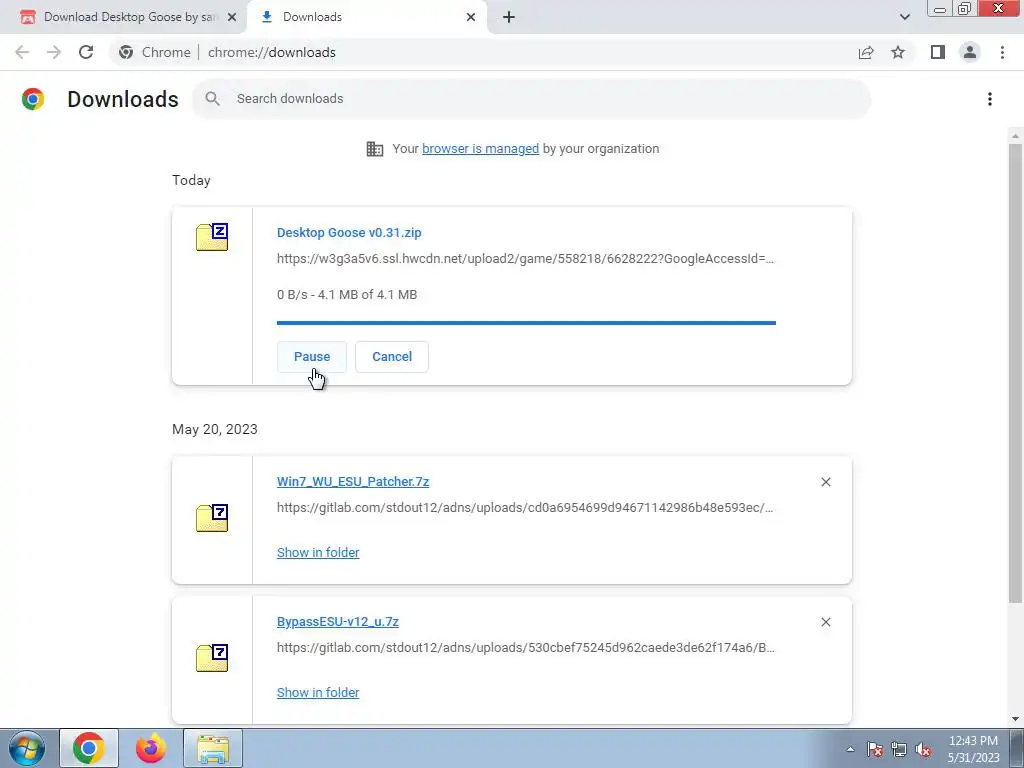Screen dimensions: 1024x768
Task: Click the scrollbar down arrow
Action: pyautogui.click(x=1015, y=719)
